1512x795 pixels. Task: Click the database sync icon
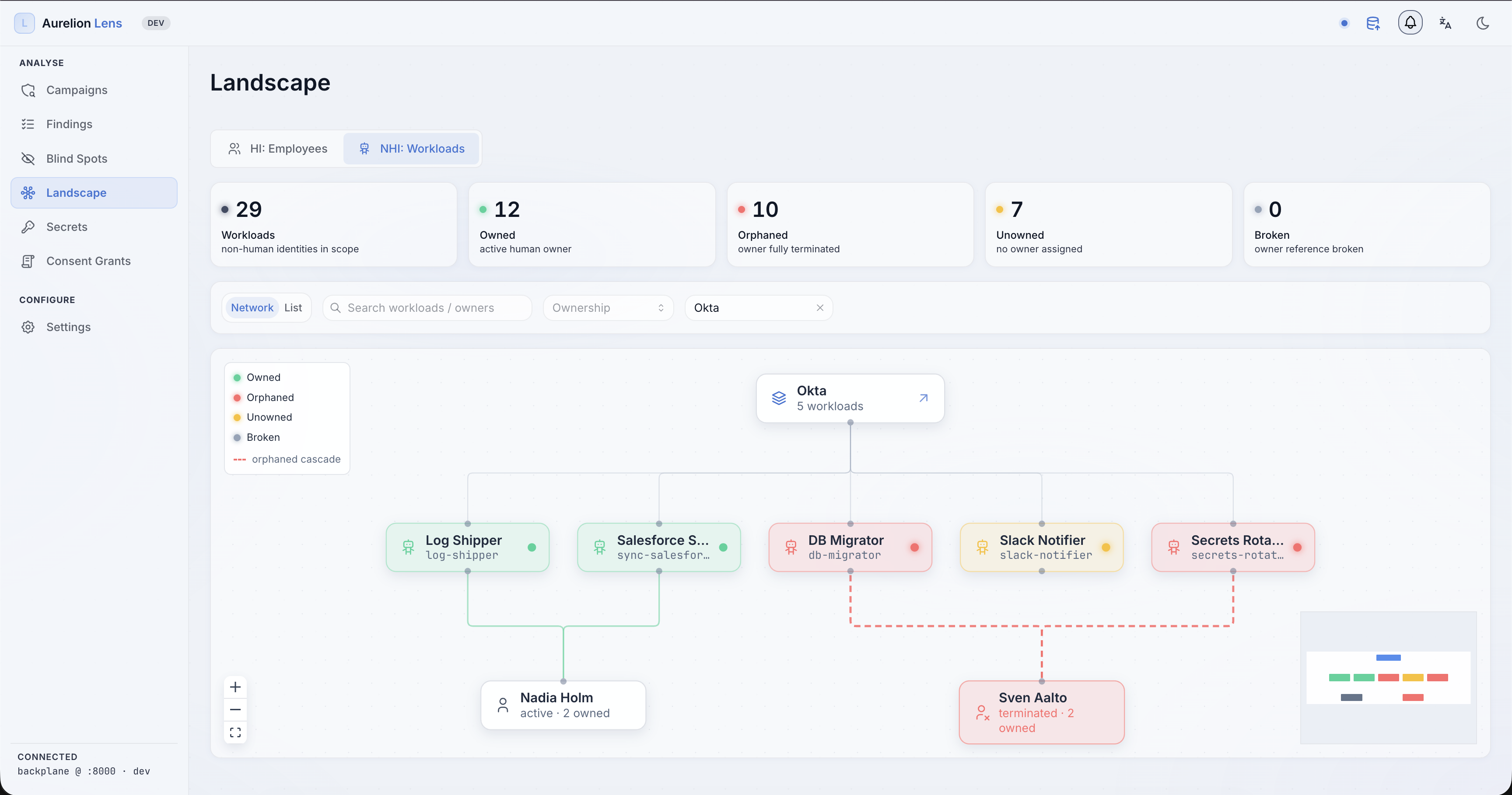1373,24
